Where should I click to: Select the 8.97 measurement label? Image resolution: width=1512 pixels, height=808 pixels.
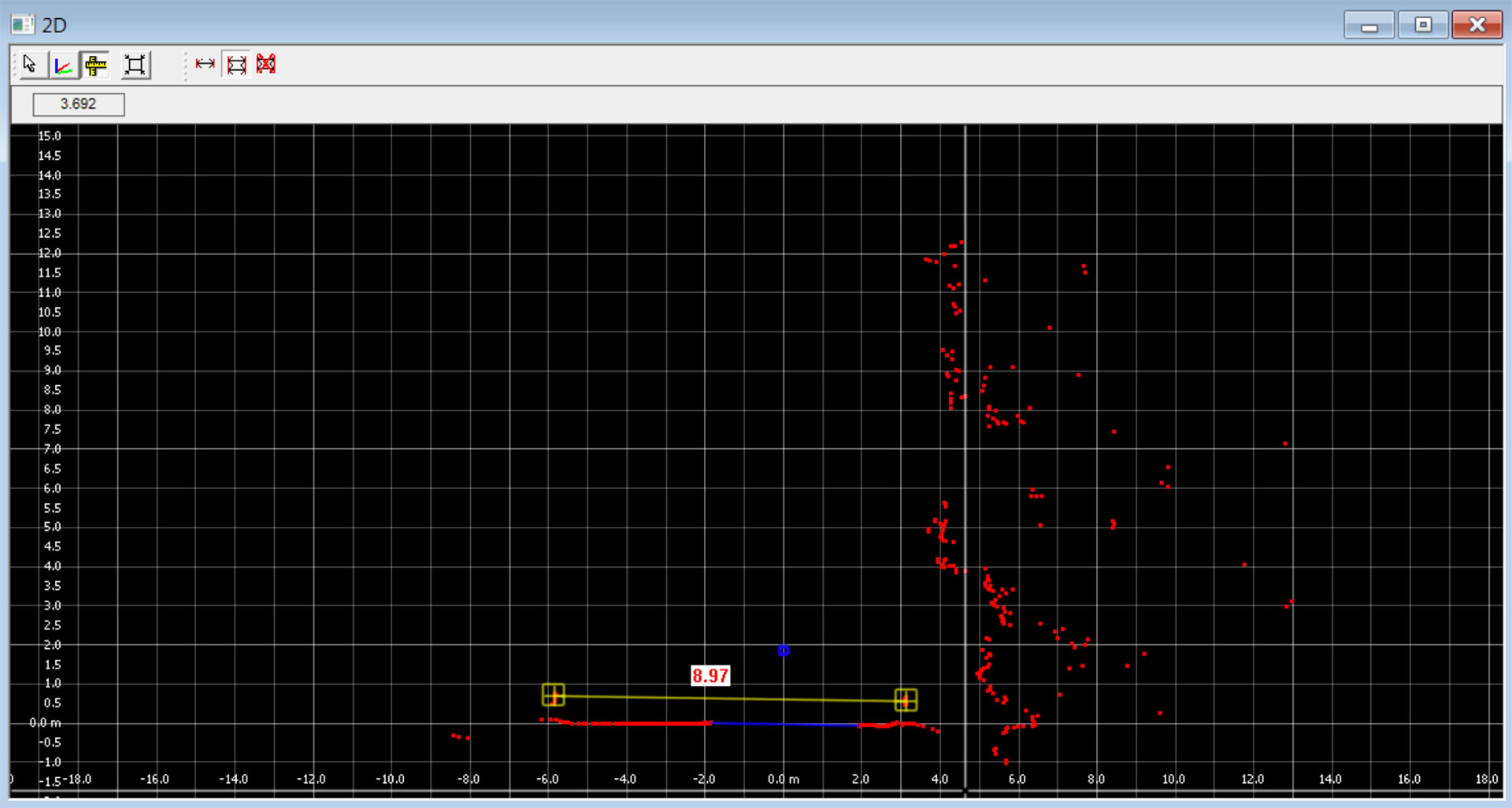click(x=710, y=676)
